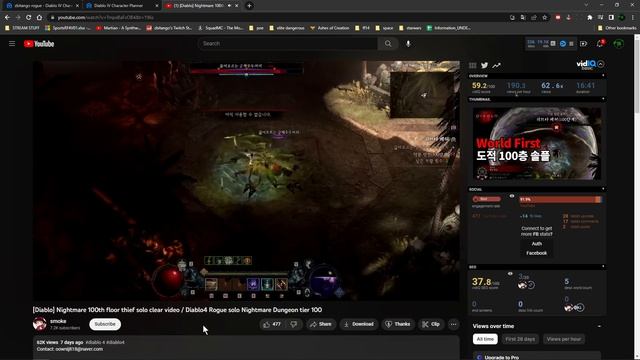
Task: Open the World First thumbnail preview
Action: point(537,144)
